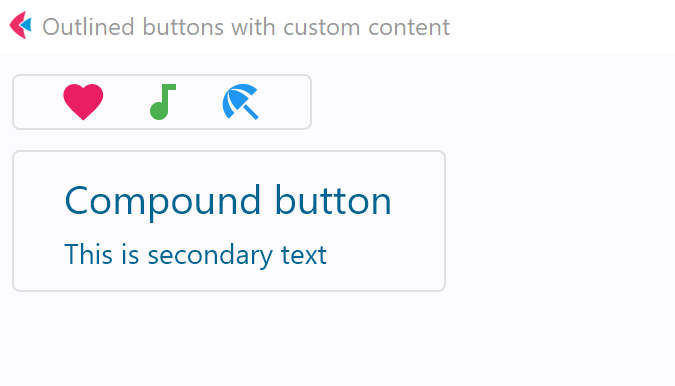Click the 'Outlined buttons with custom content' title
The height and width of the screenshot is (386, 675).
(246, 27)
